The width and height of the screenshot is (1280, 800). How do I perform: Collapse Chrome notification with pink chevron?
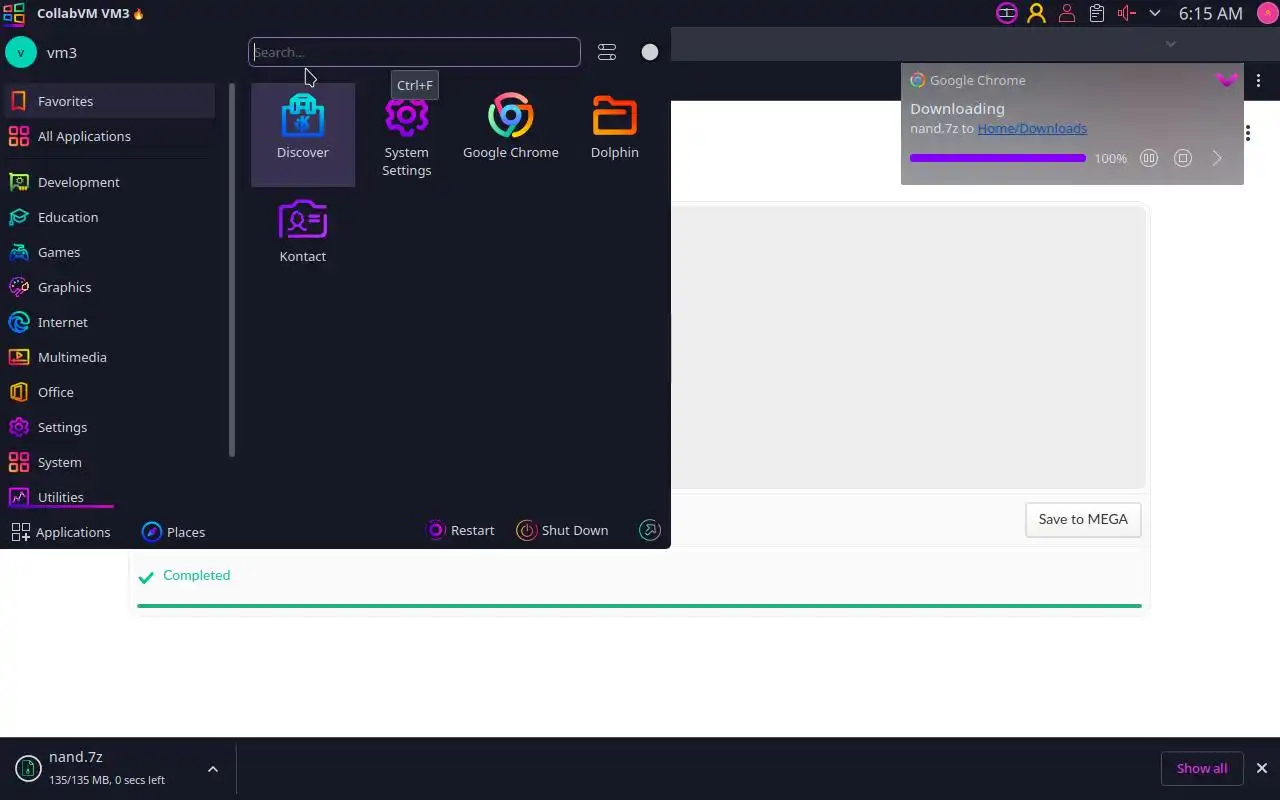(1227, 80)
